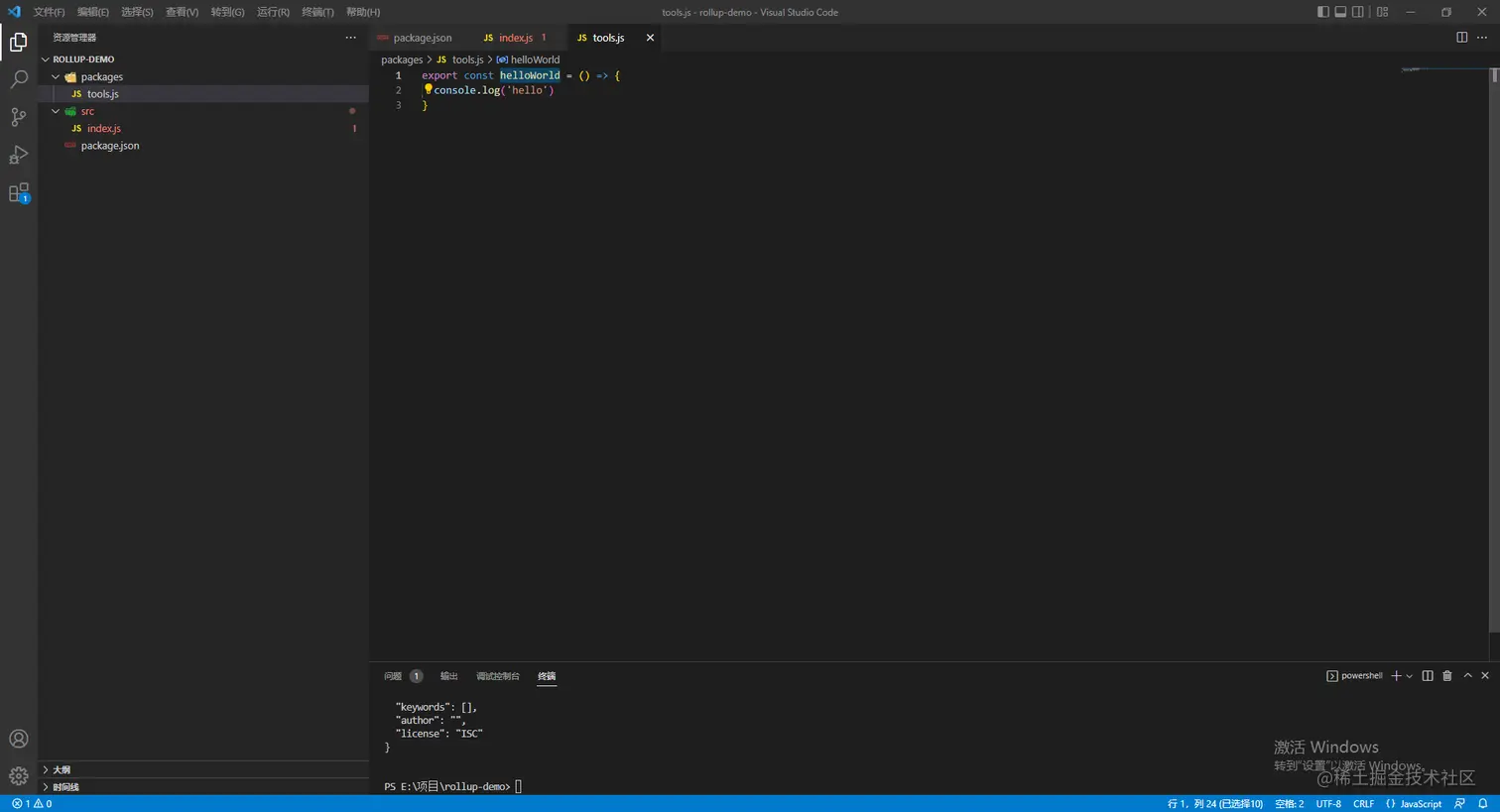Toggle the primary sidebar visibility
The width and height of the screenshot is (1500, 812).
click(1323, 12)
